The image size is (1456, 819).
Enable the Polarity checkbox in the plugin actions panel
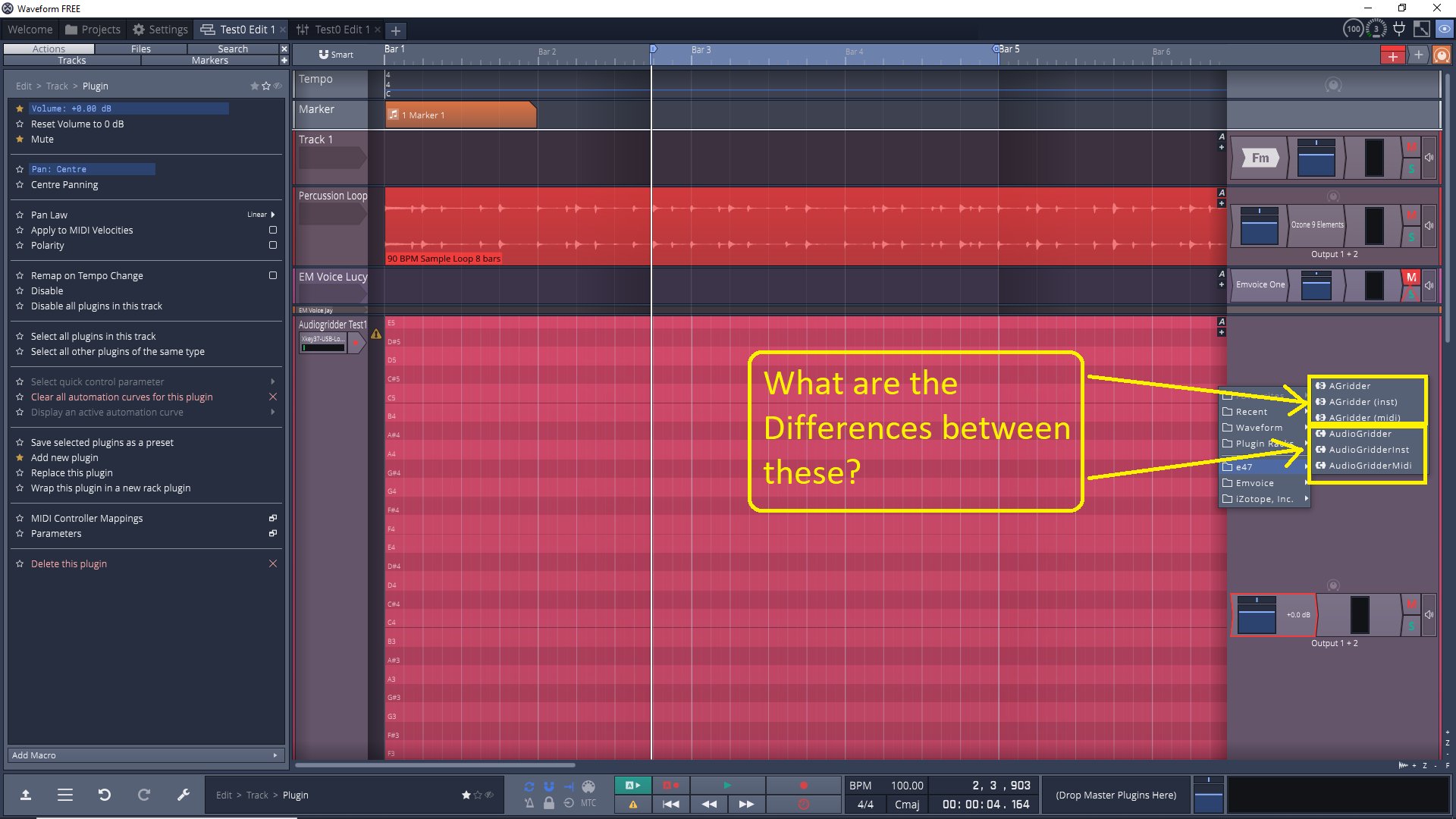click(x=272, y=245)
